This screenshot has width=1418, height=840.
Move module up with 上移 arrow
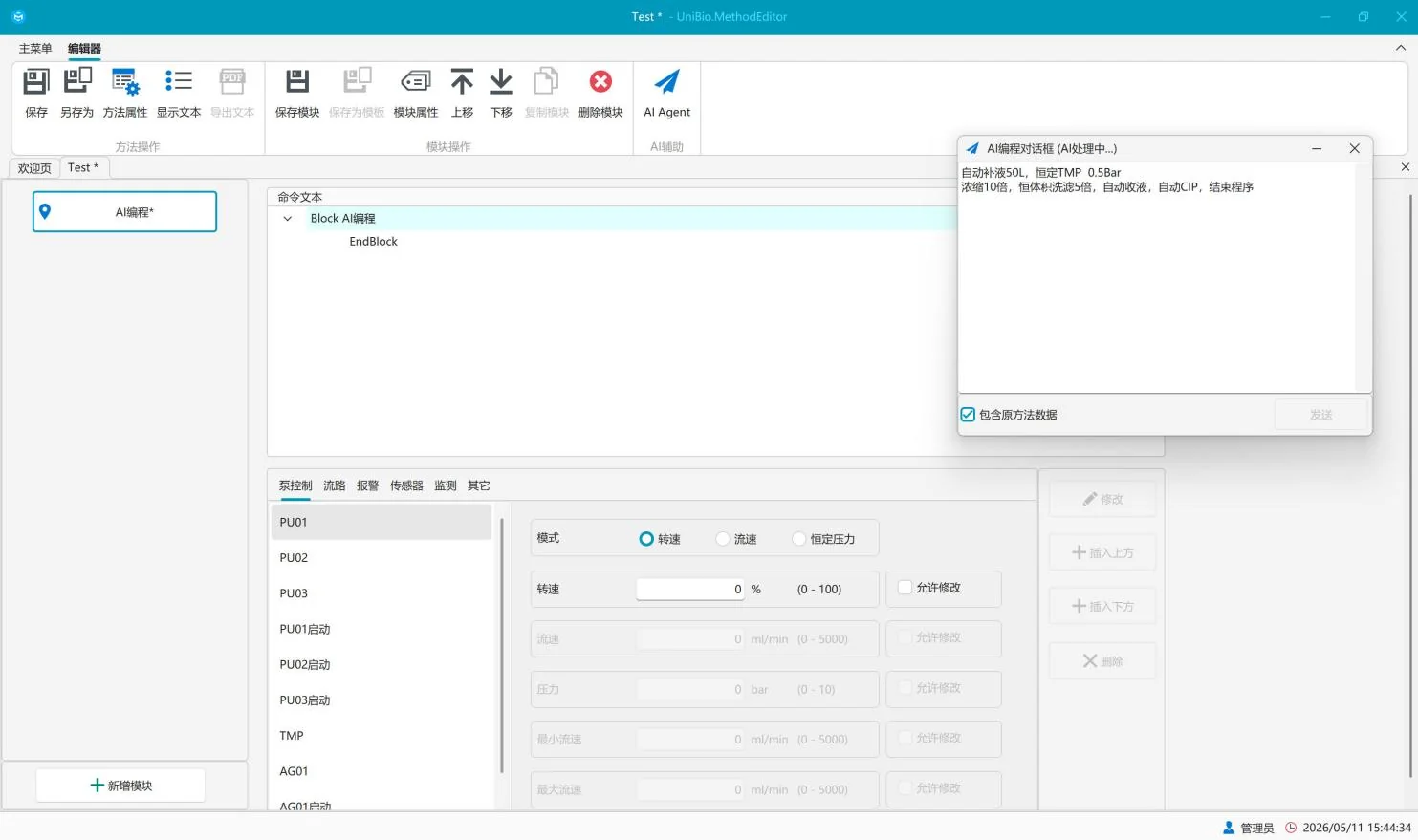point(462,82)
